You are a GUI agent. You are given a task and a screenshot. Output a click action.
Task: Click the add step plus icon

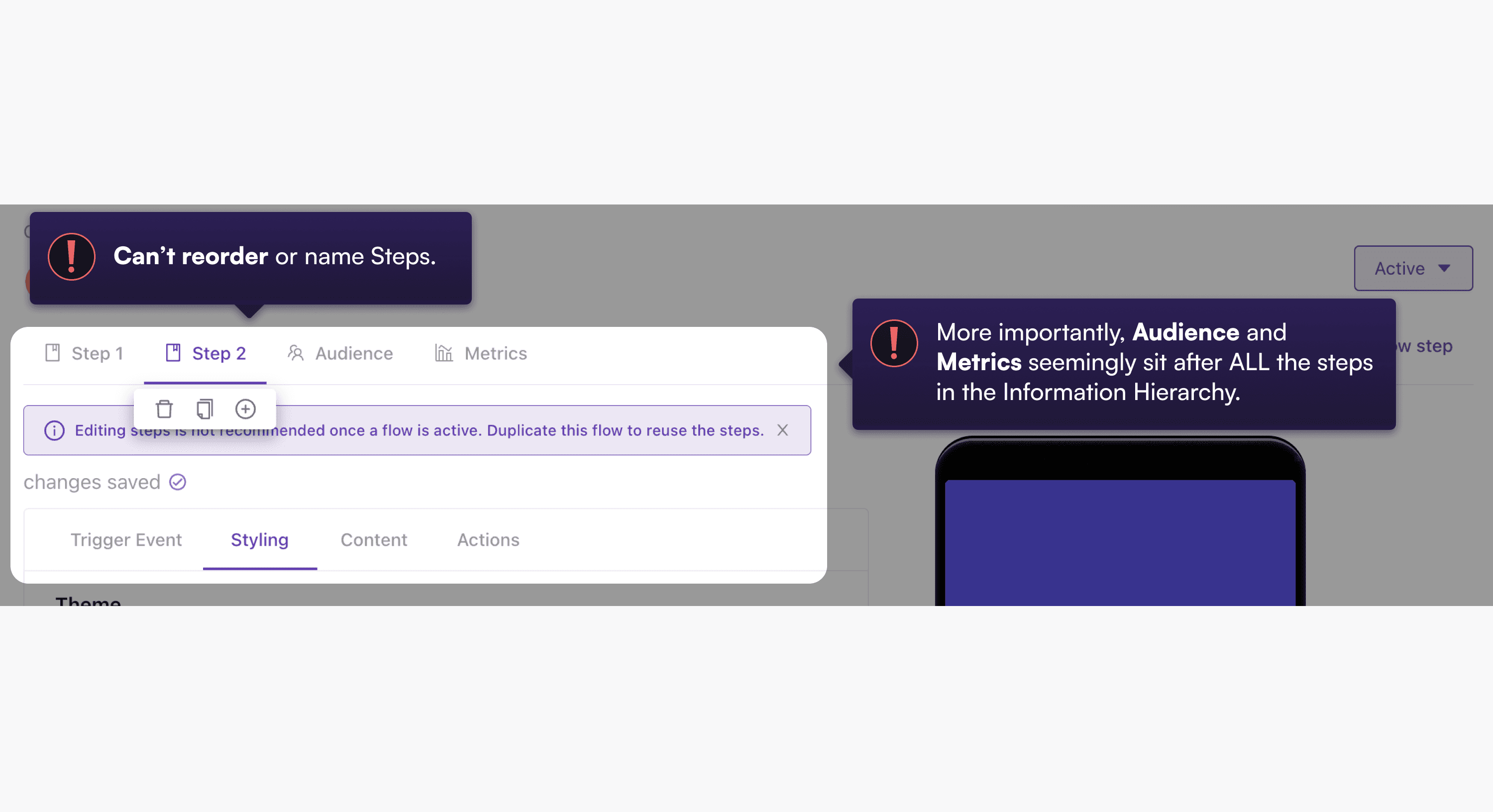(245, 408)
